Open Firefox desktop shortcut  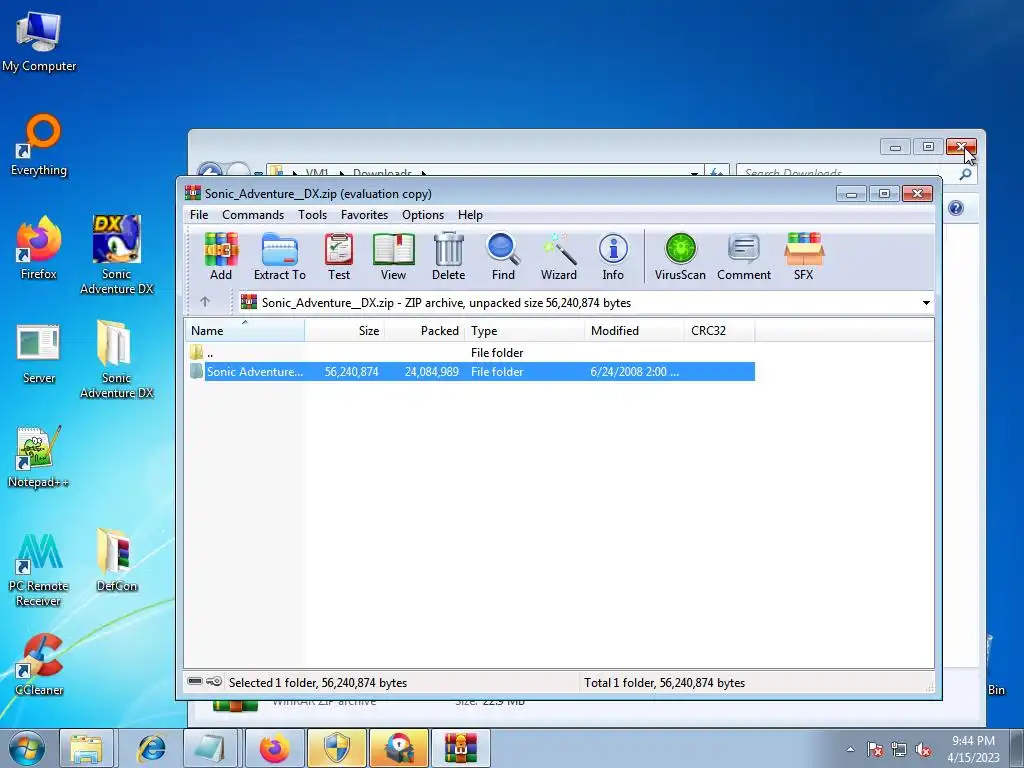pyautogui.click(x=39, y=248)
